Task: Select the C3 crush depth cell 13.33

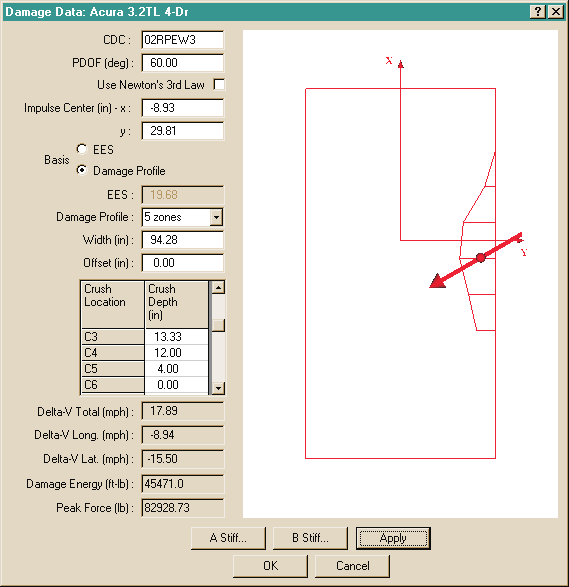Action: pos(176,337)
